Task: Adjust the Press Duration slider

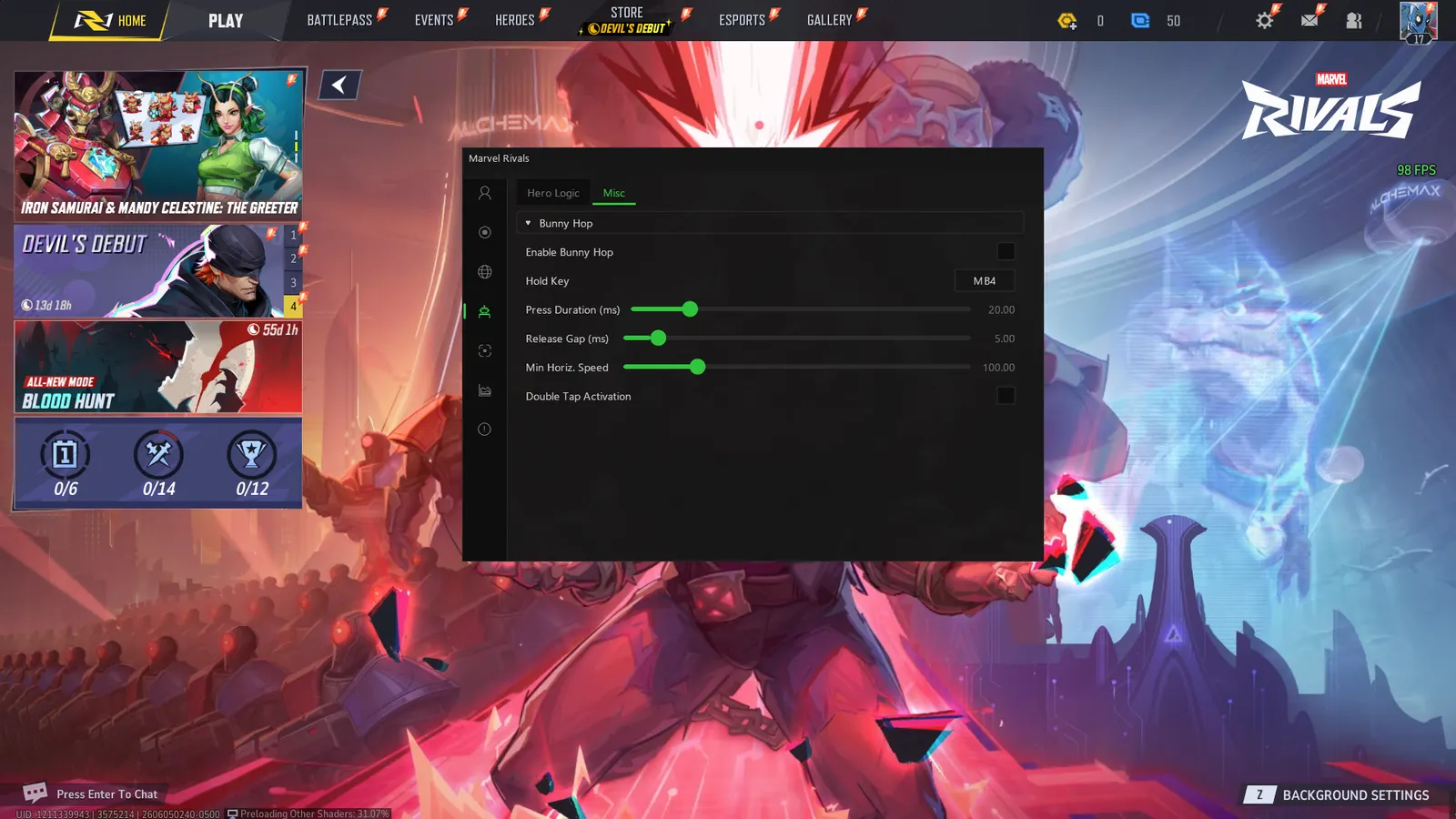Action: click(x=801, y=309)
